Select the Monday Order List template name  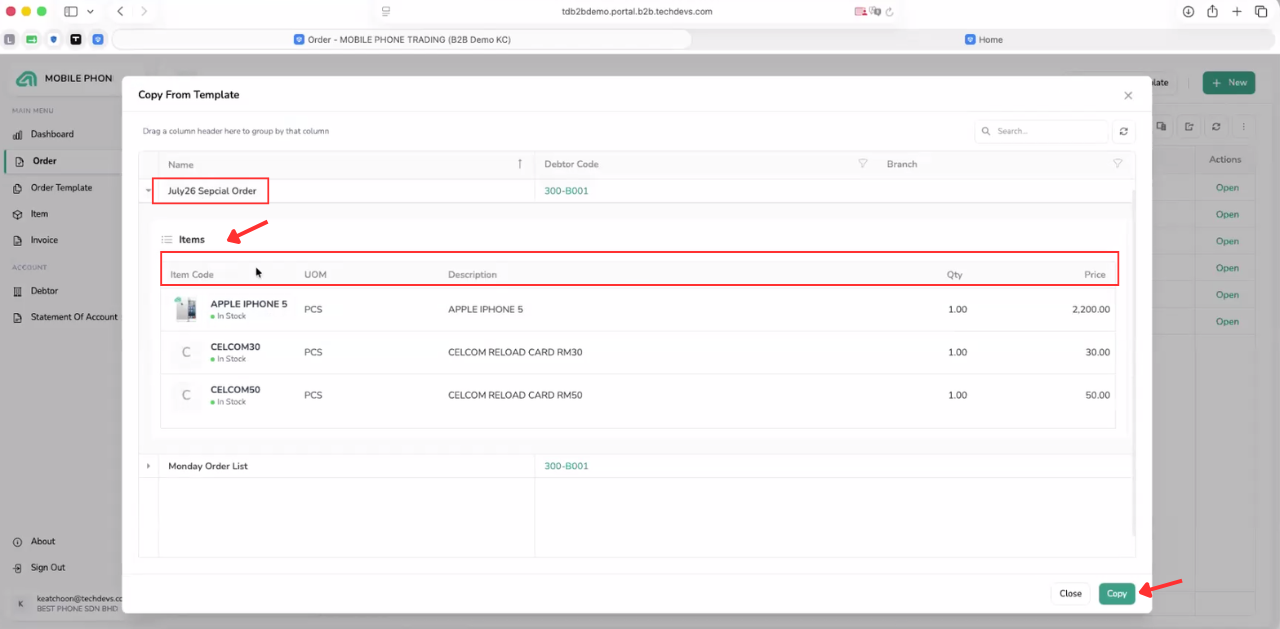pos(208,466)
